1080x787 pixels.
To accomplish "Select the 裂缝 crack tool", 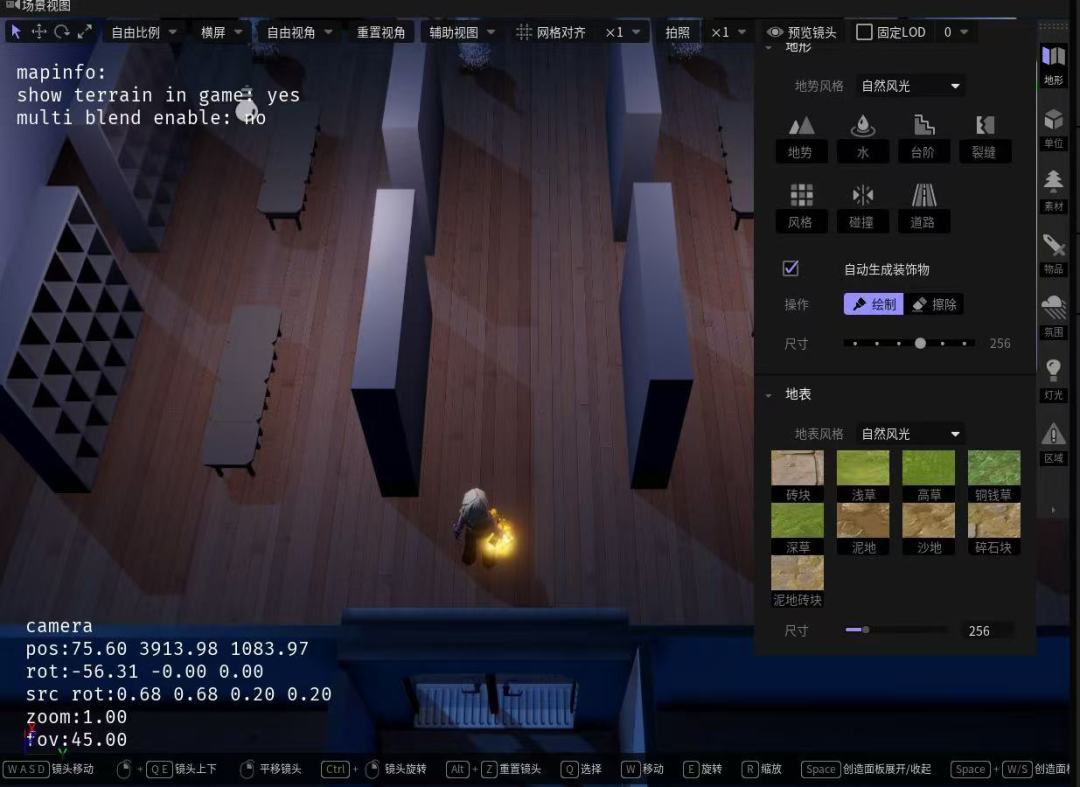I will 985,137.
